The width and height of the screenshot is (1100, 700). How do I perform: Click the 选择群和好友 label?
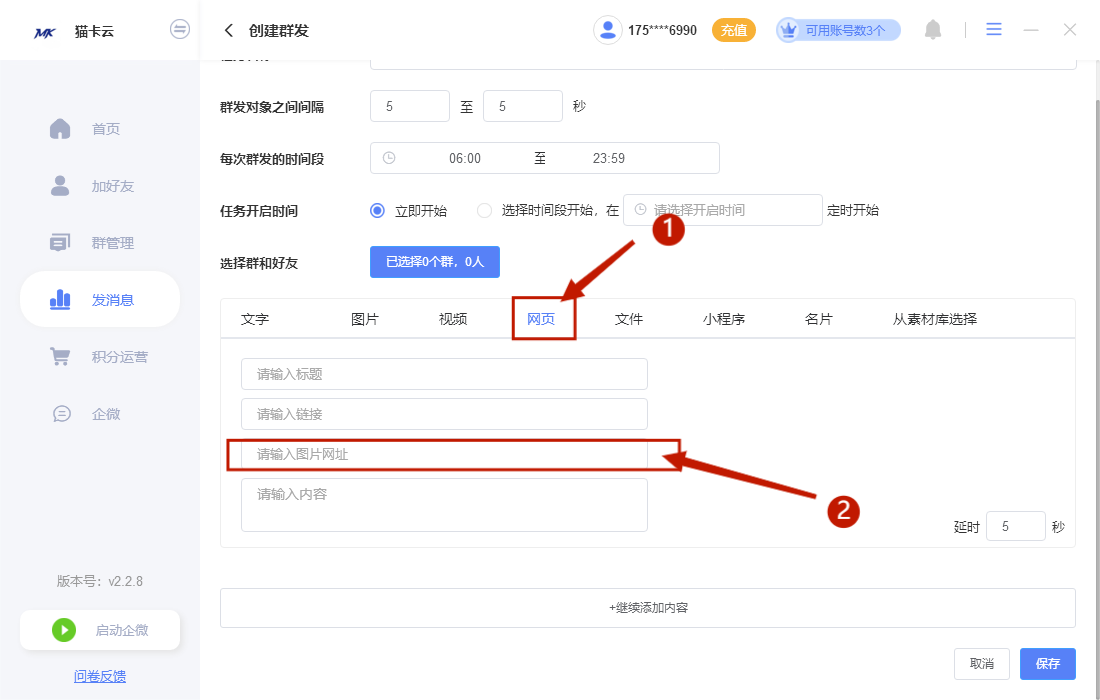pos(259,263)
